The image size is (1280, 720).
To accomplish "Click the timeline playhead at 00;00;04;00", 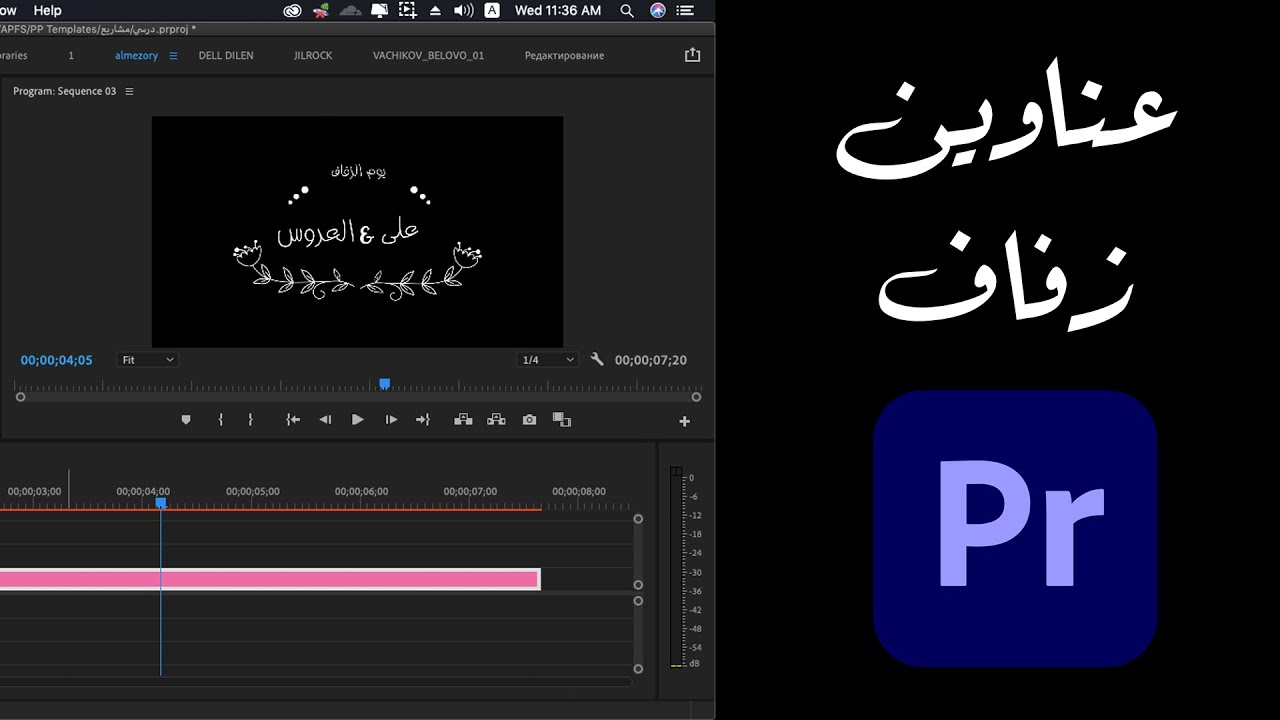I will [x=160, y=503].
